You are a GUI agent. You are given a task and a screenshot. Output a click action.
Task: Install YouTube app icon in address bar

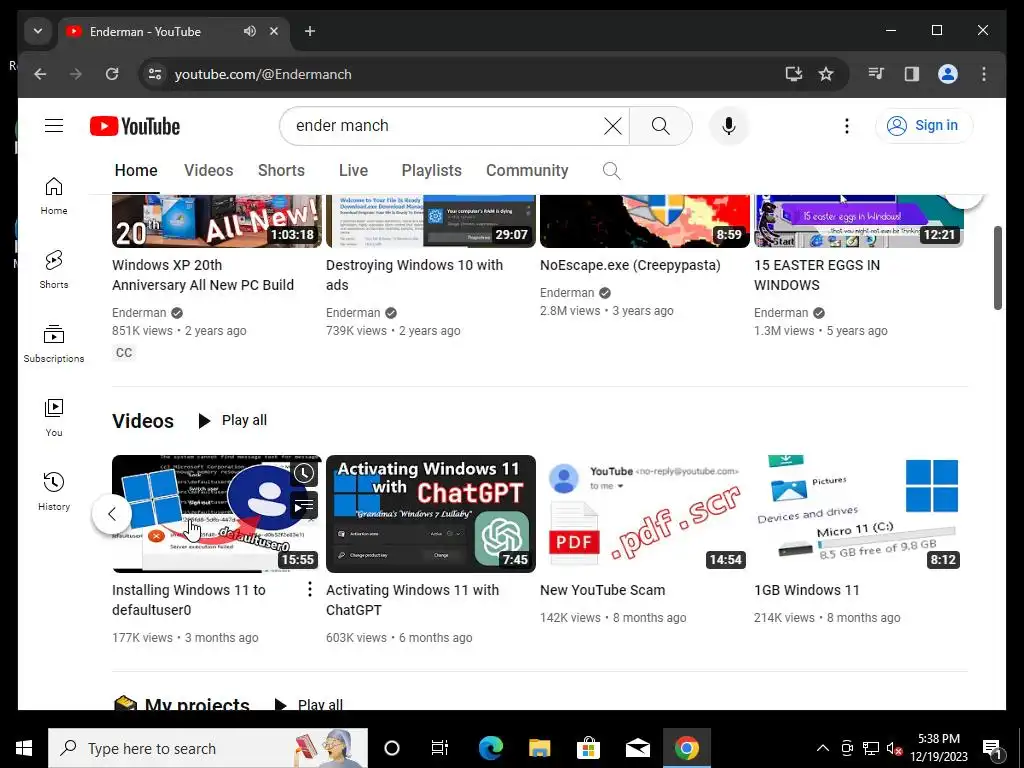point(793,74)
